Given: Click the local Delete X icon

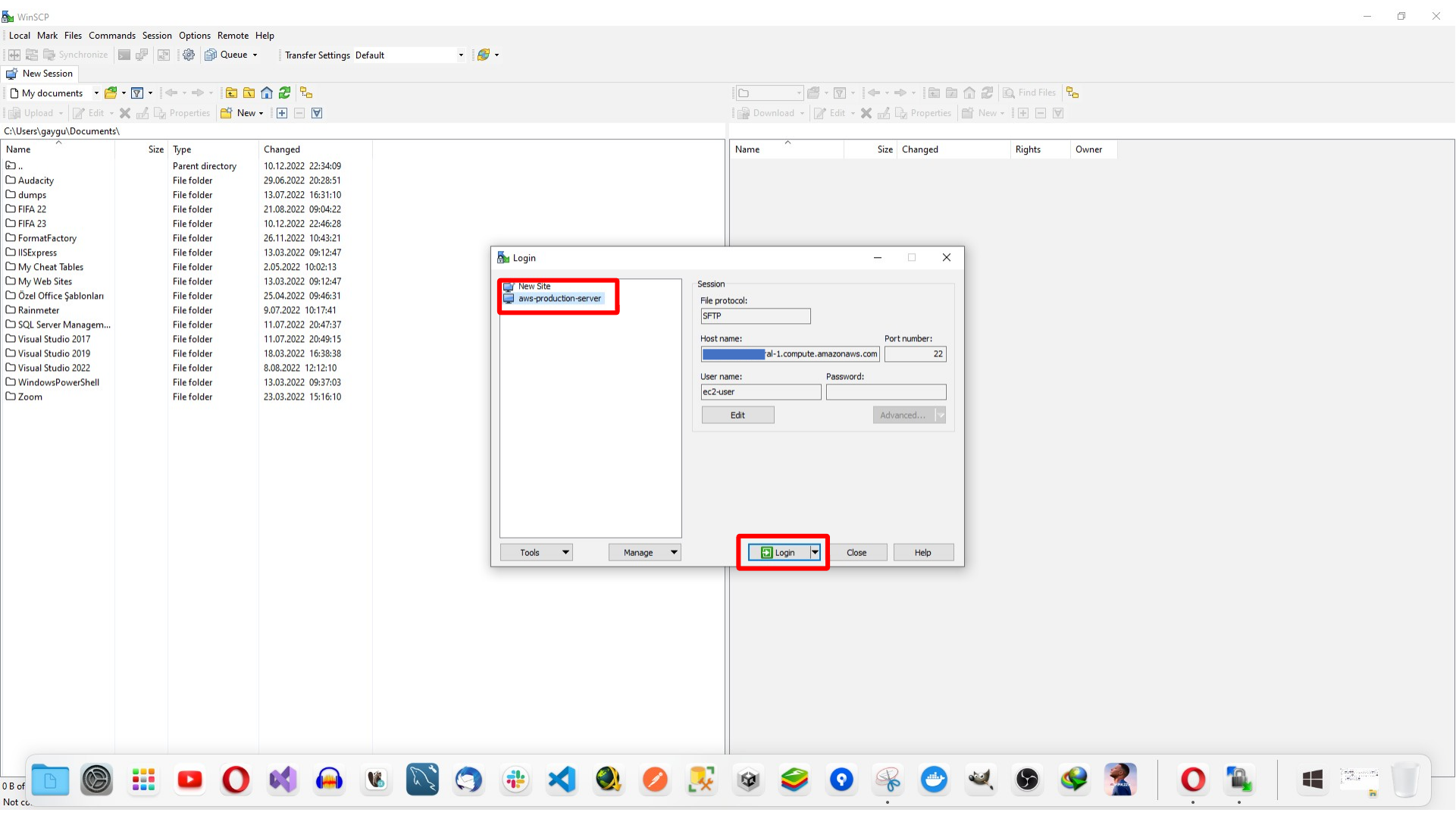Looking at the screenshot, I should [125, 113].
